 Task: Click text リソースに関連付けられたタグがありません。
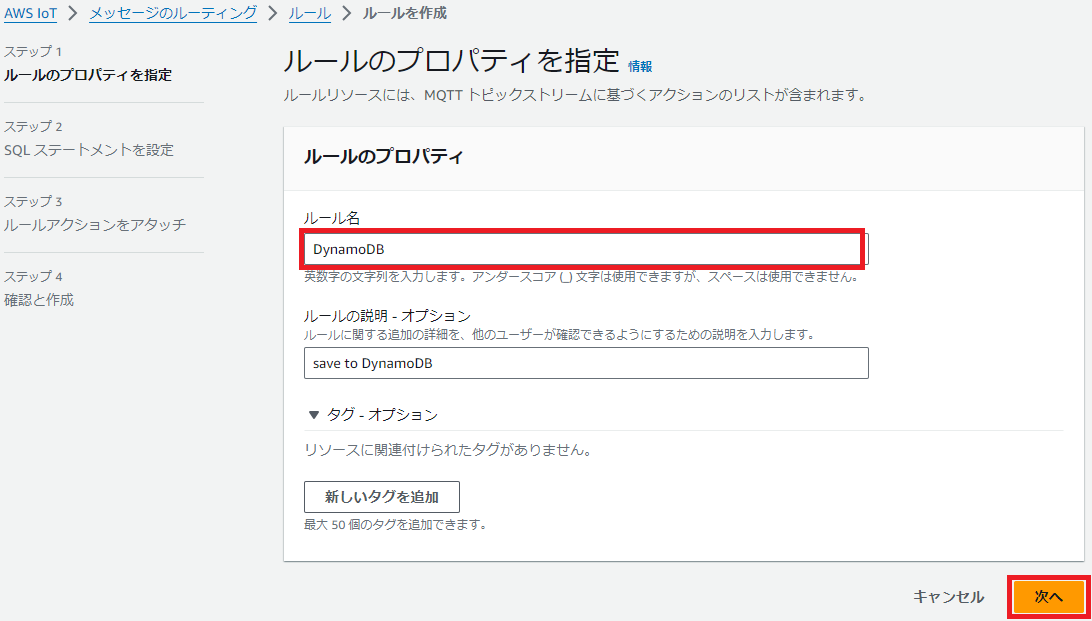(448, 450)
